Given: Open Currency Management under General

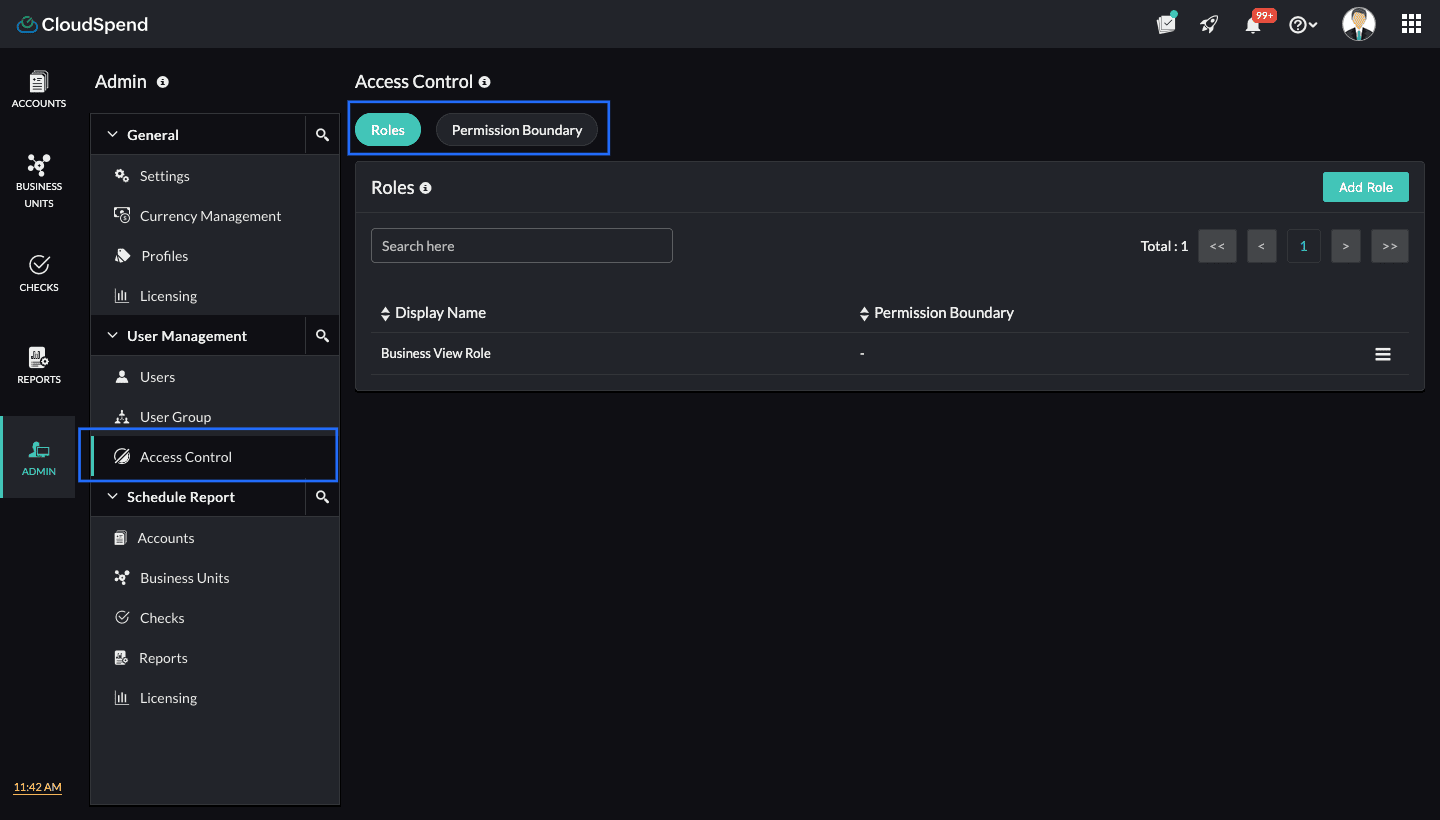Looking at the screenshot, I should [210, 216].
